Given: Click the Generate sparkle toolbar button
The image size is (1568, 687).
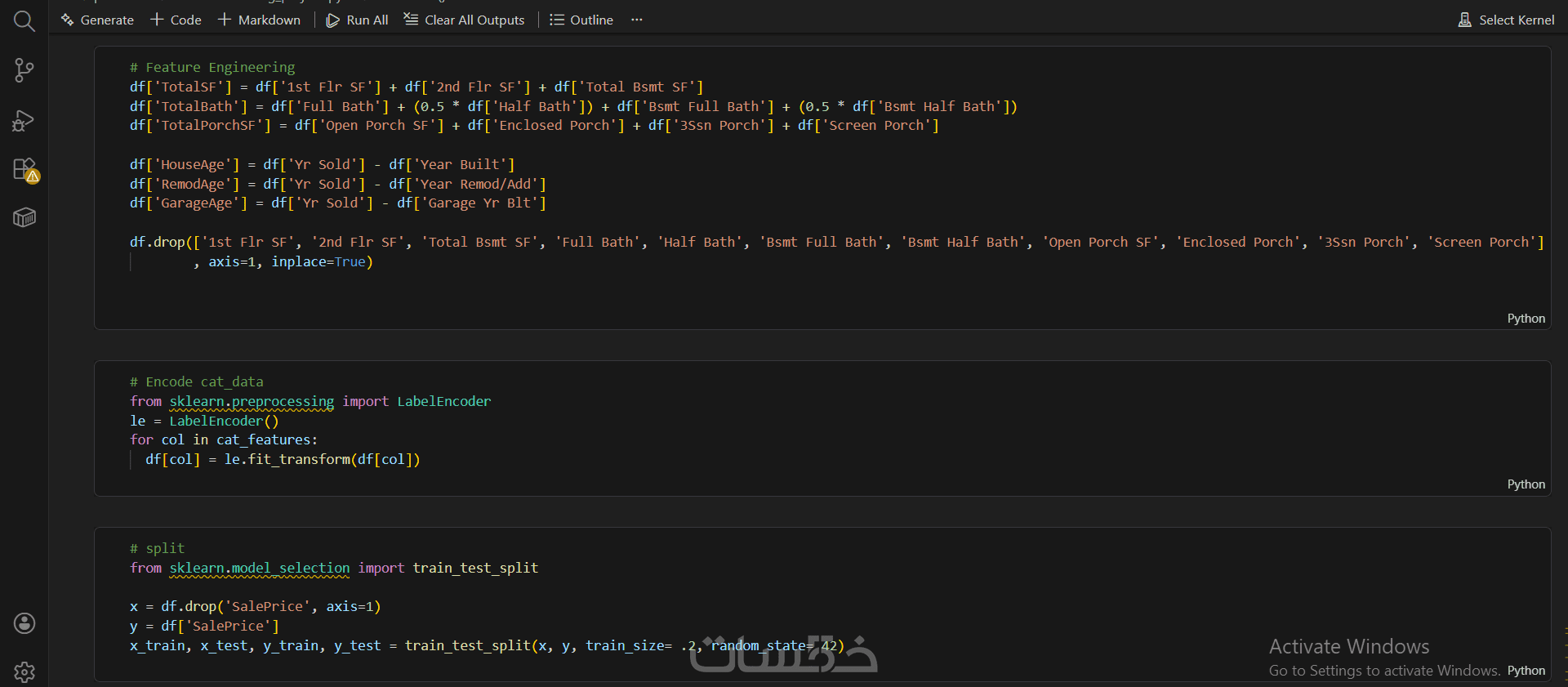Looking at the screenshot, I should click(97, 20).
